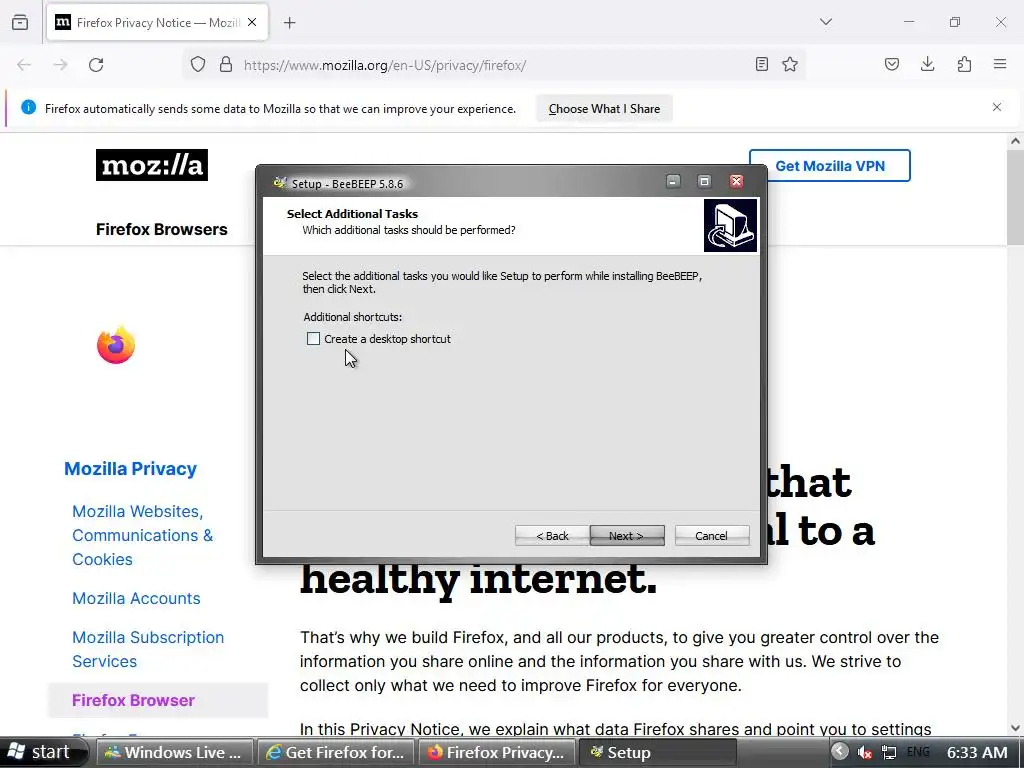
Task: Switch to Setup taskbar item
Action: coord(658,752)
